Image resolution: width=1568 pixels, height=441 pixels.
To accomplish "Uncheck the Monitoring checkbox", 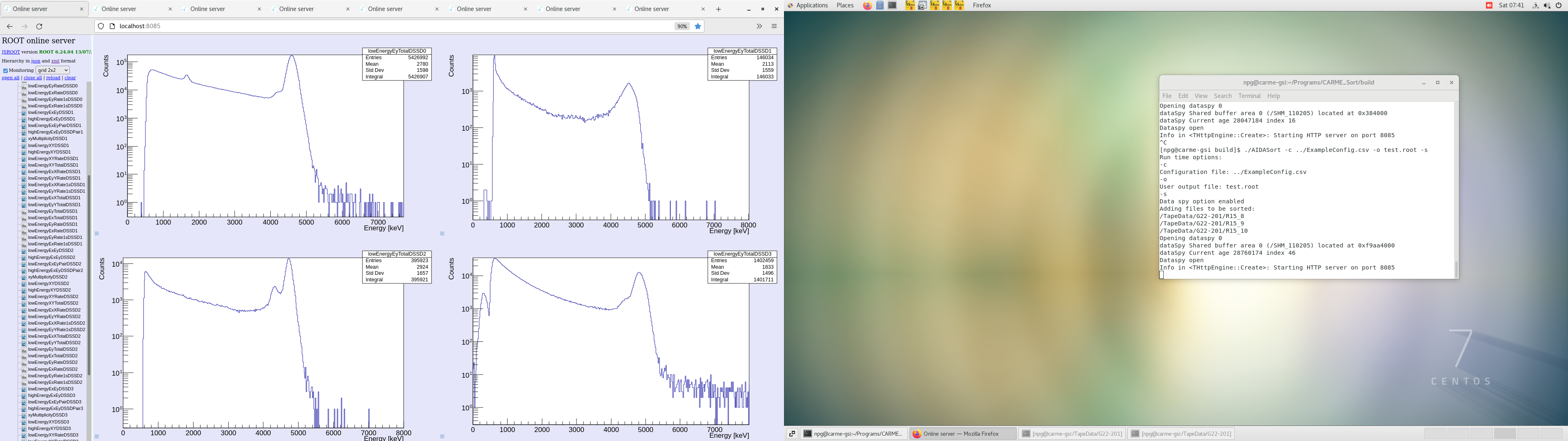I will 5,71.
